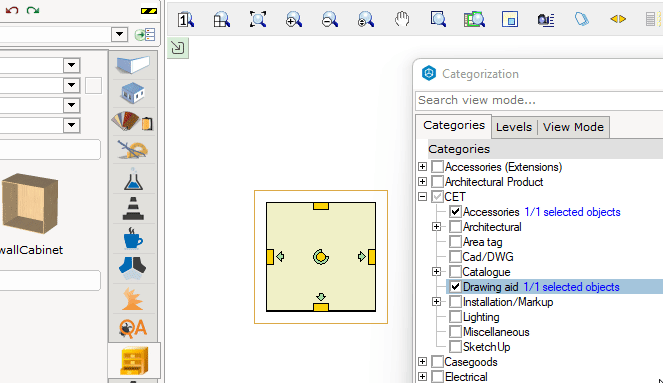Image resolution: width=663 pixels, height=383 pixels.
Task: Click the center rotate handle on the object
Action: click(x=321, y=257)
